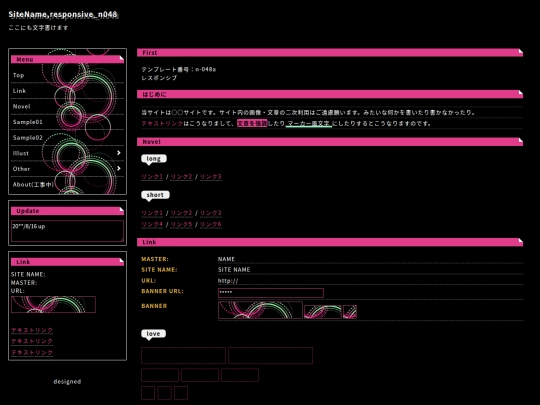Click the long speech-bubble label
The width and height of the screenshot is (540, 405).
tap(154, 158)
